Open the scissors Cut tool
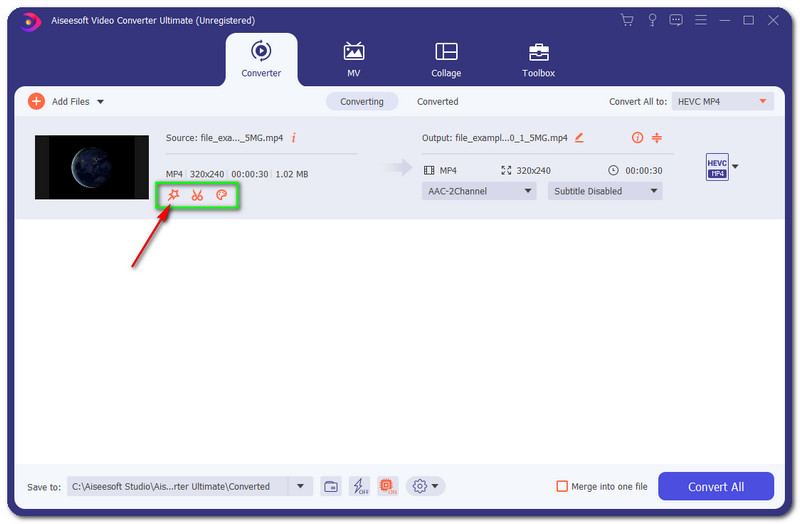The image size is (800, 524). pos(197,195)
